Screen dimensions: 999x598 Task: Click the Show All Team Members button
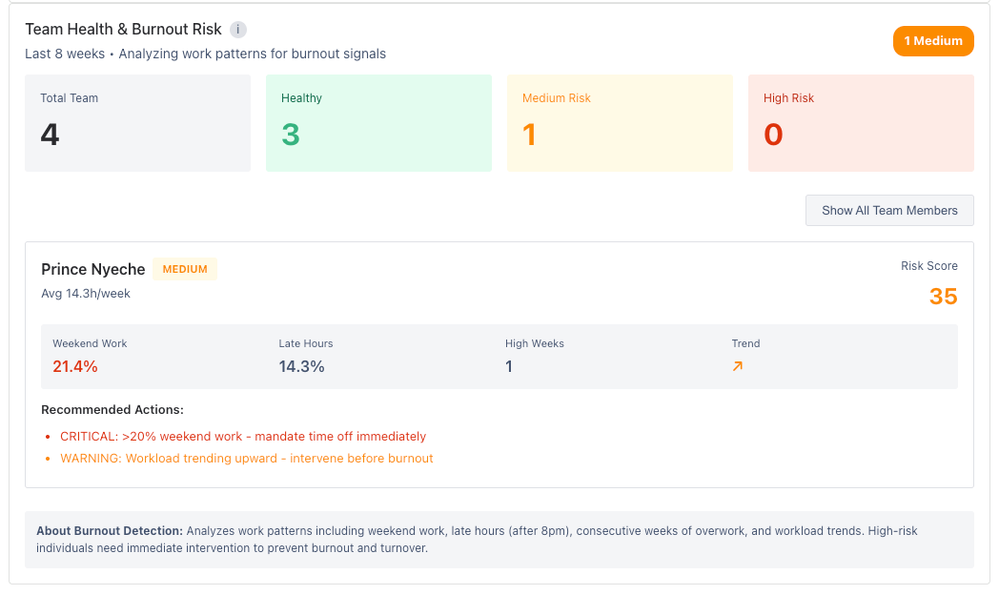click(889, 210)
